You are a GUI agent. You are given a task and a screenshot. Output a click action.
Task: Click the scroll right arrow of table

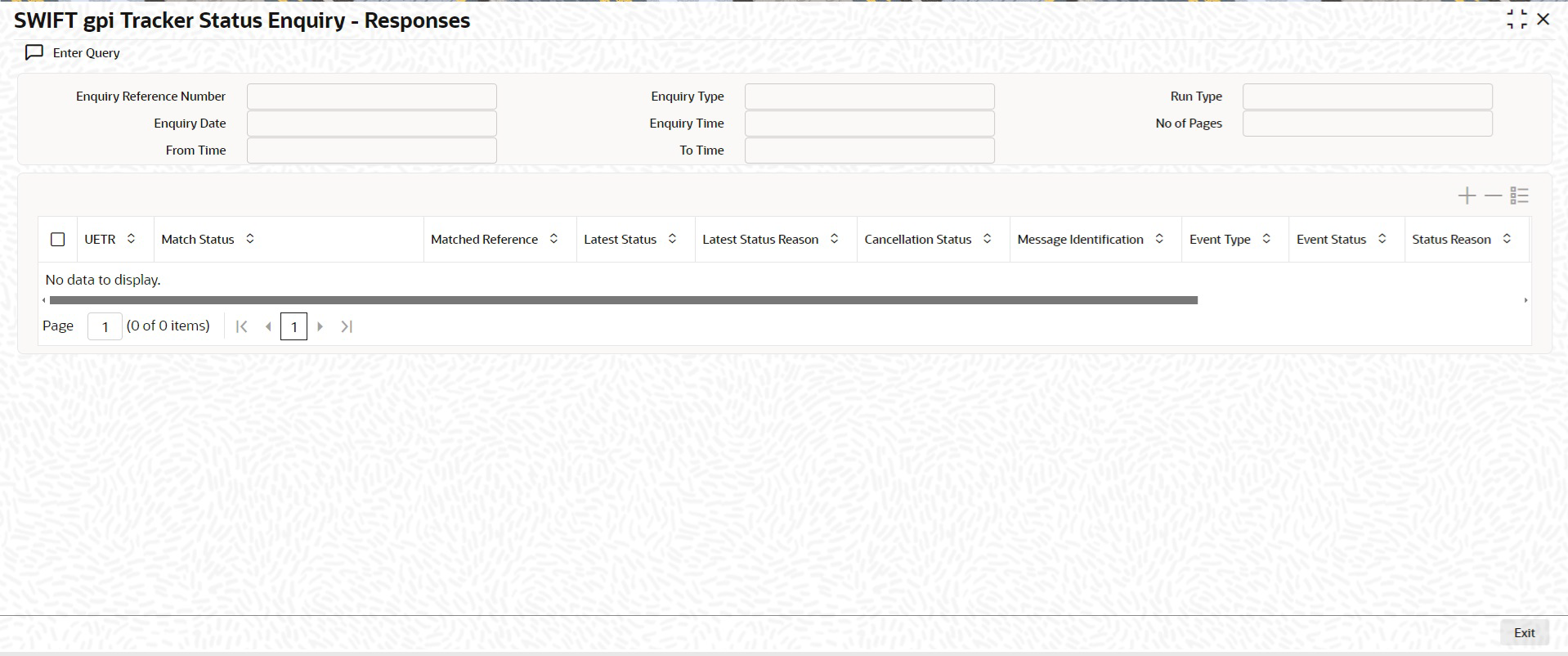[x=1525, y=300]
